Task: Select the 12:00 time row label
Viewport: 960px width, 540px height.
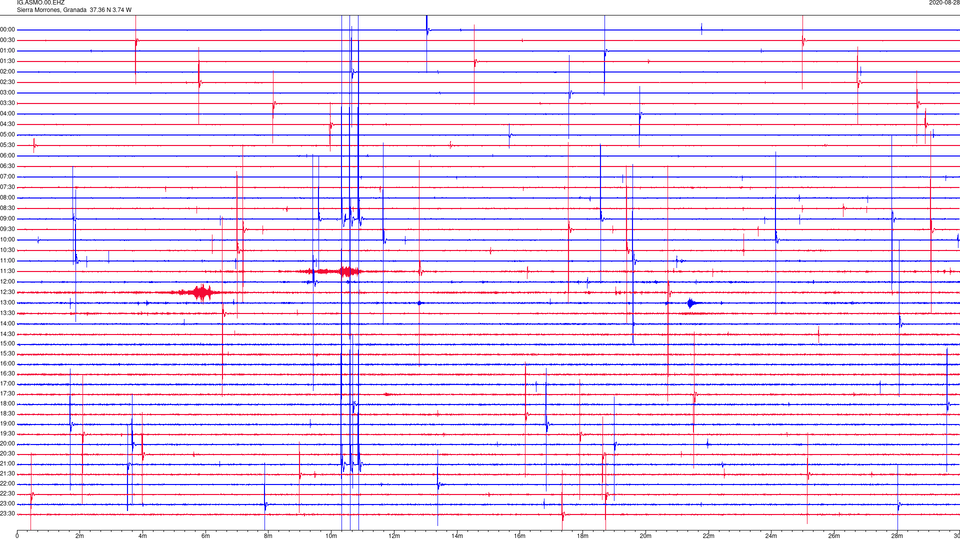Action: pyautogui.click(x=8, y=282)
